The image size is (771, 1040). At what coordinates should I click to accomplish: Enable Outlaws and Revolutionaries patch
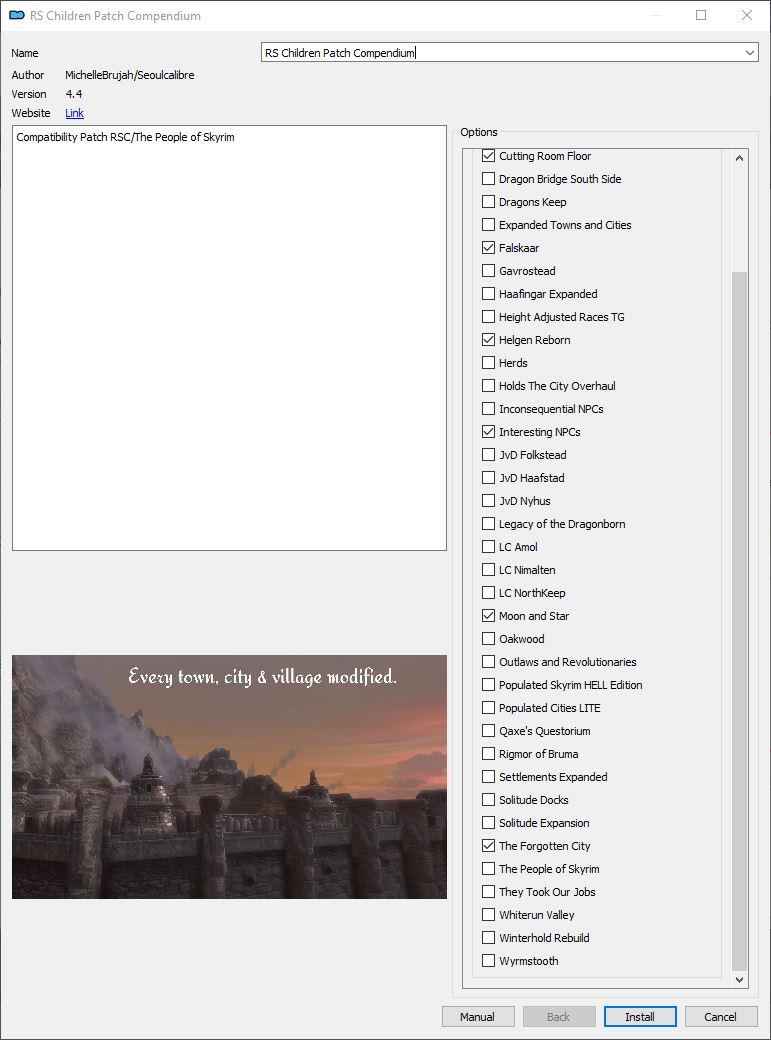point(488,662)
